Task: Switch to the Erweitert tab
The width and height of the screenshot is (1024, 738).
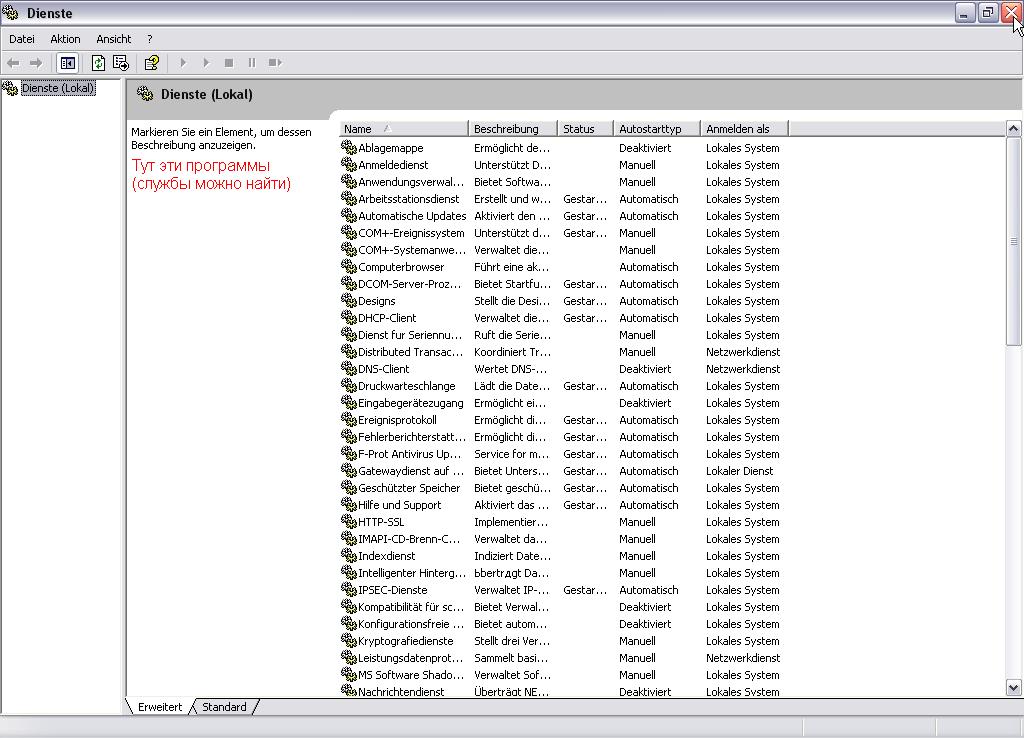Action: click(x=159, y=707)
